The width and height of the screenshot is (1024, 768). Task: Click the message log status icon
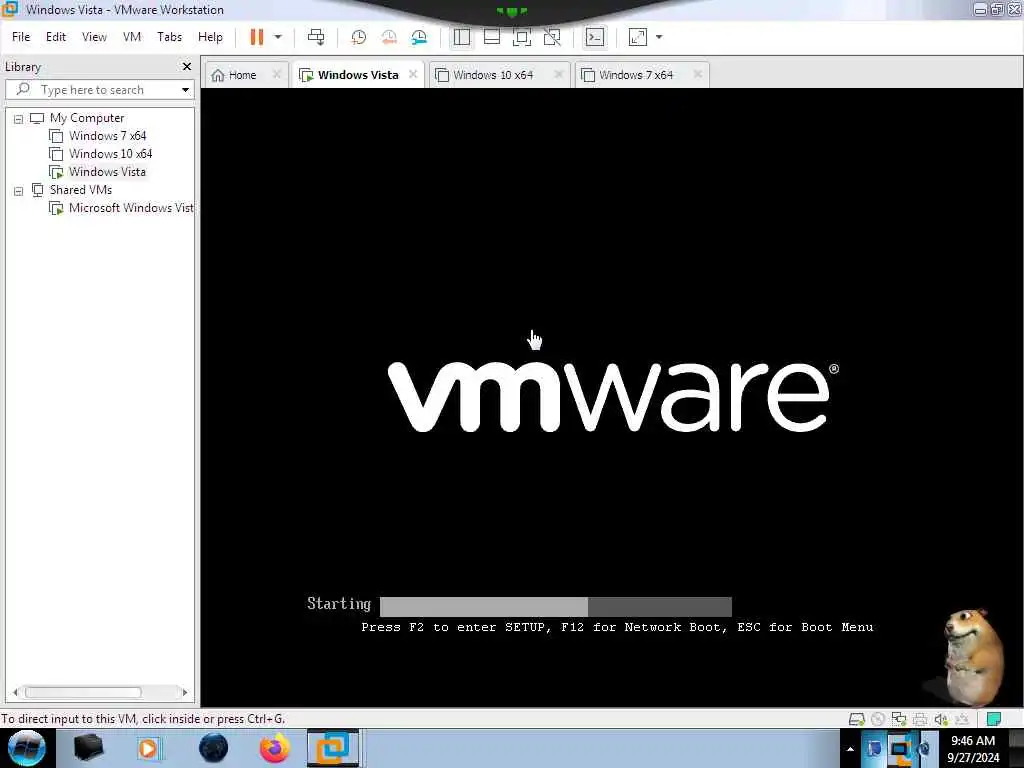993,719
